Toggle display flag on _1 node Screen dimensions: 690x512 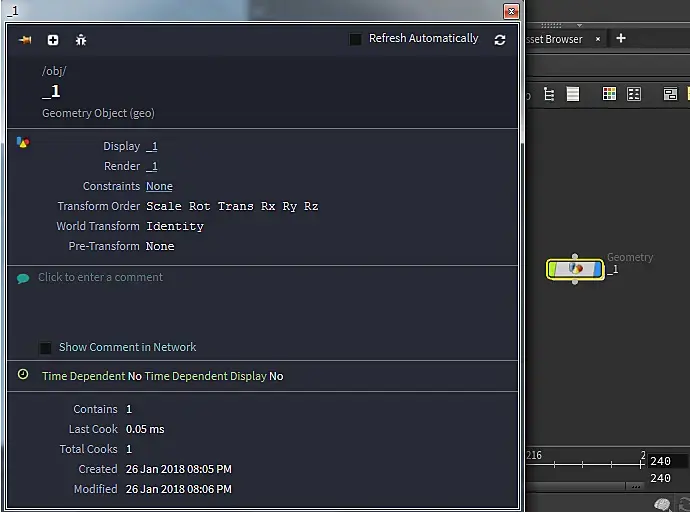598,269
